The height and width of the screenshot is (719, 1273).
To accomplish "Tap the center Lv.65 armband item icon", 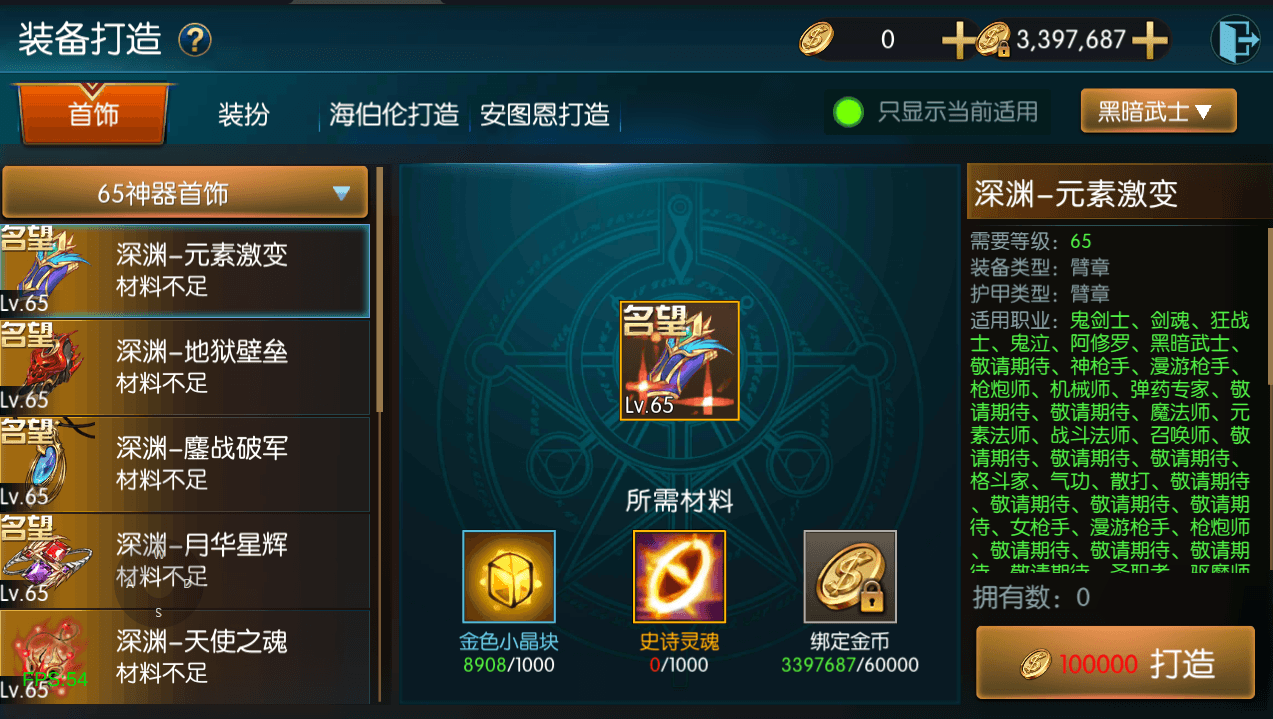I will point(680,361).
